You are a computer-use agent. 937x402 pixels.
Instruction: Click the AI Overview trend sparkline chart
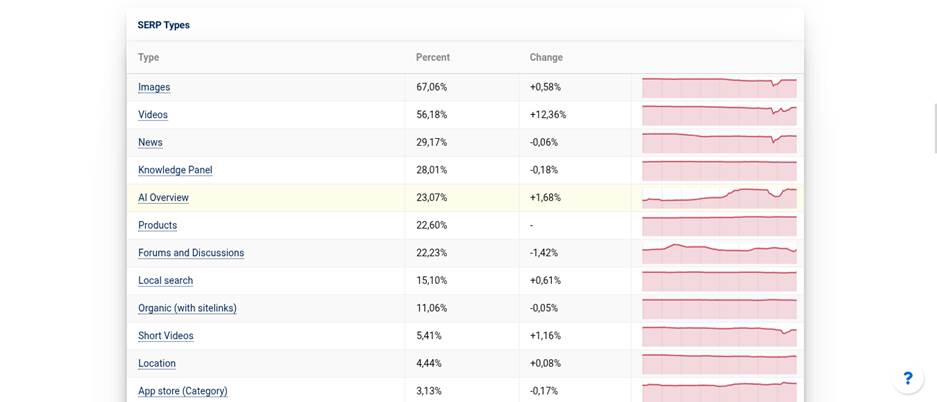719,198
